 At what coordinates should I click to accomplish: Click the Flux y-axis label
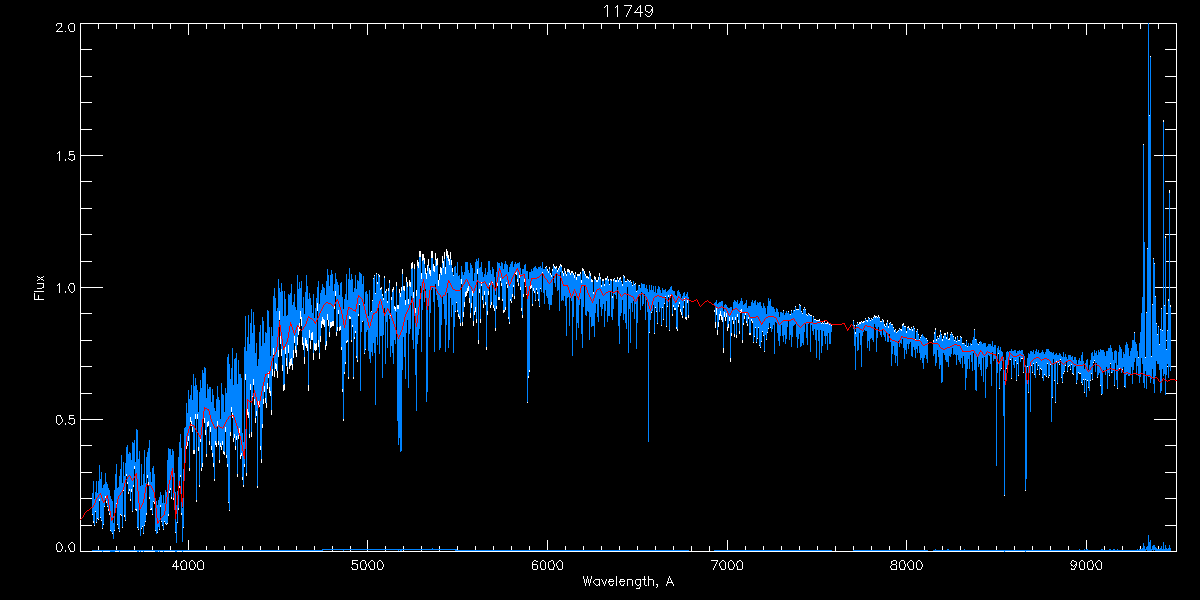coord(40,288)
